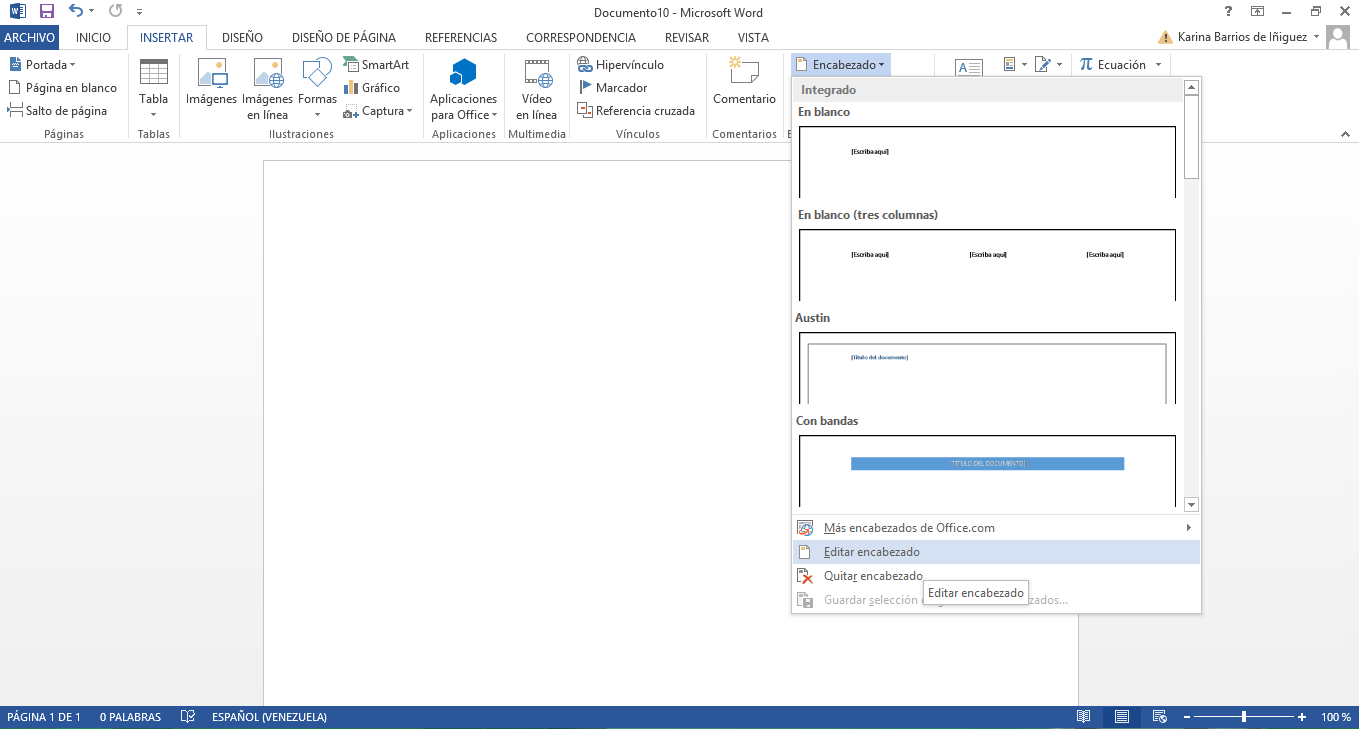Insert a SmartArt graphic
This screenshot has width=1359, height=729.
(x=376, y=64)
